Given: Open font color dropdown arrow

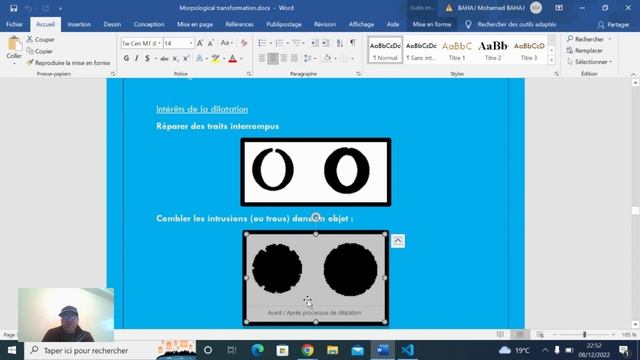Looking at the screenshot, I should pos(241,58).
